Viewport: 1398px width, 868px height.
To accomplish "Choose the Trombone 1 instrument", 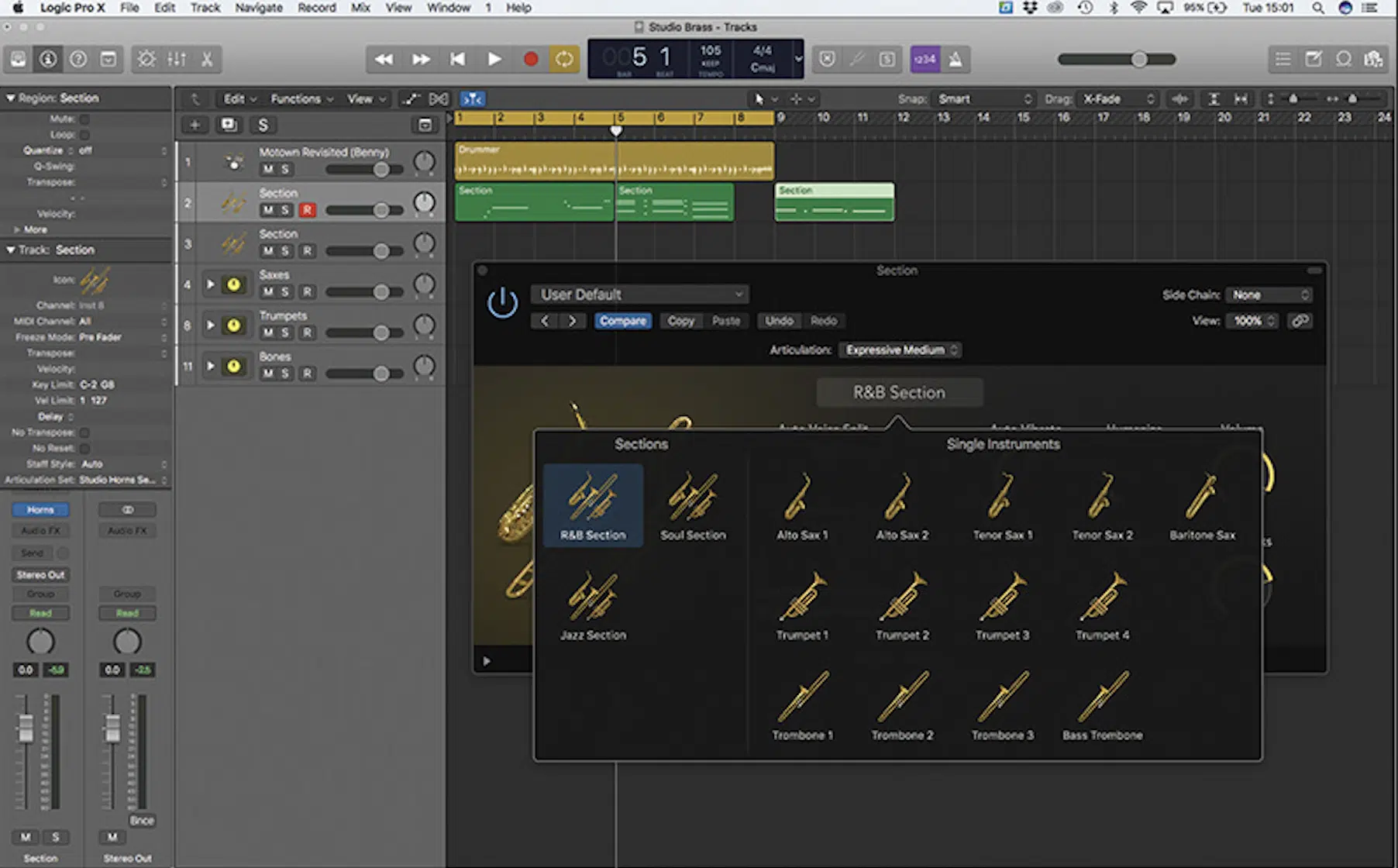I will (802, 705).
